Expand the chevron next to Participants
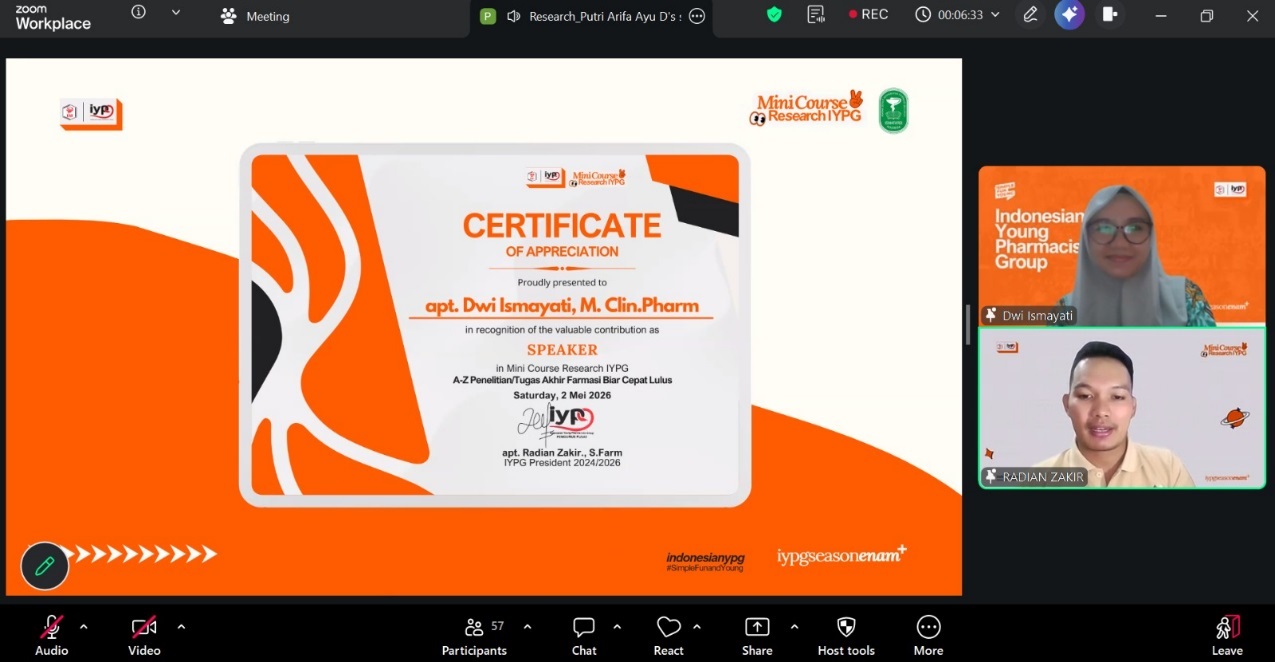Viewport: 1275px width, 662px height. [527, 627]
